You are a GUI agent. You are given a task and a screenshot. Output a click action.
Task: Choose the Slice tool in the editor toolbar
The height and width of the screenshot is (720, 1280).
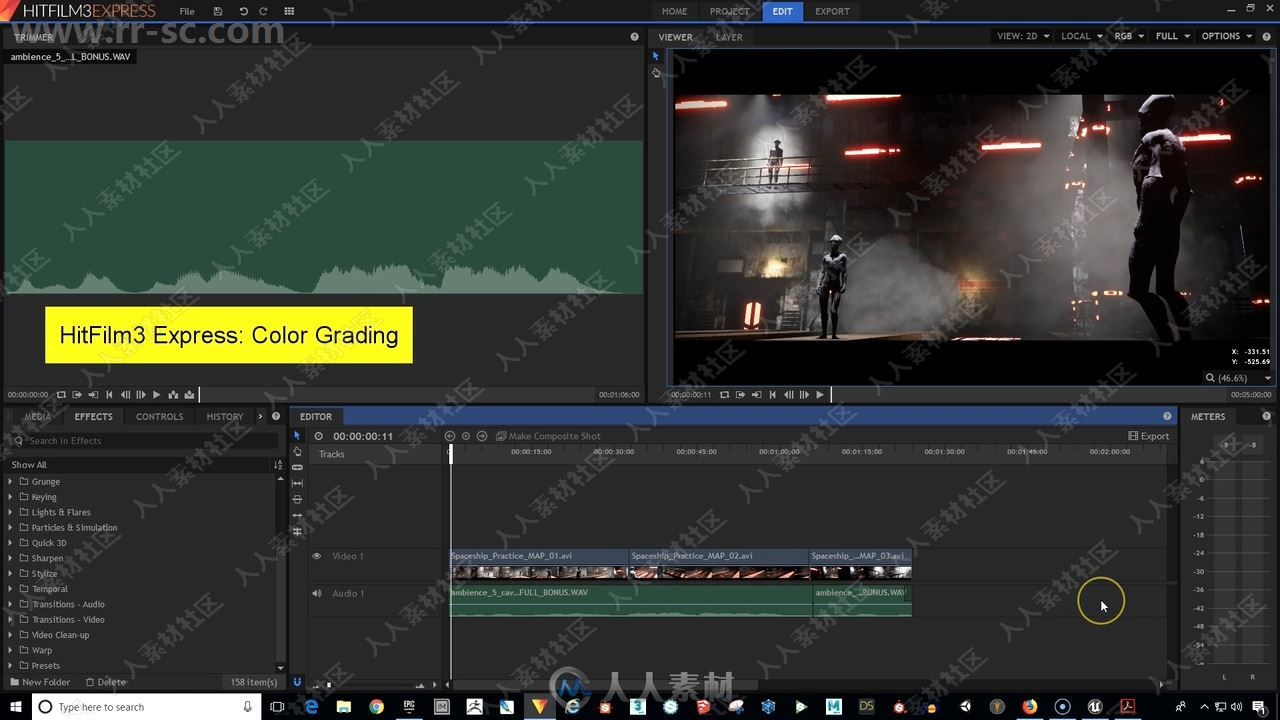pos(297,468)
